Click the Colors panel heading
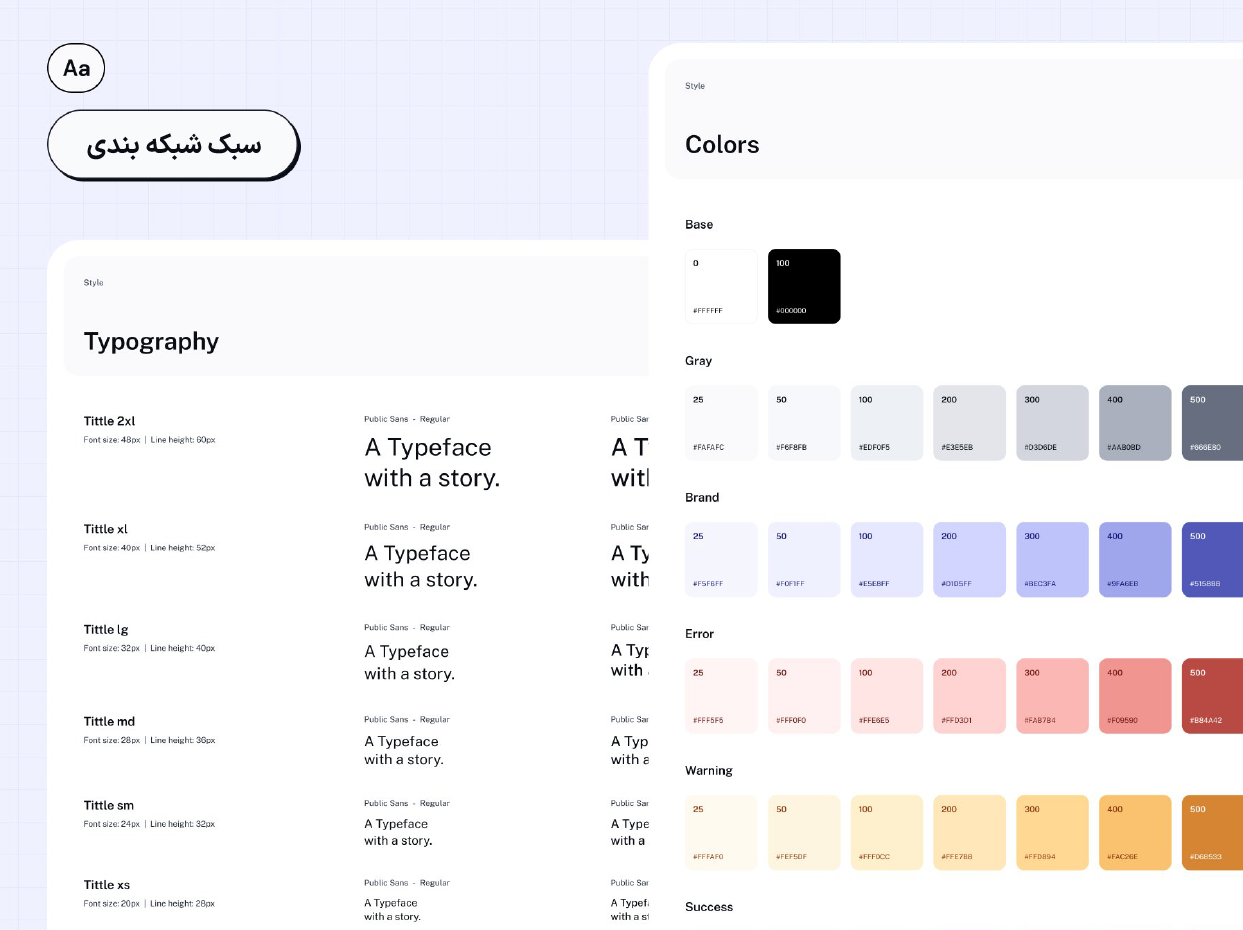 click(722, 145)
